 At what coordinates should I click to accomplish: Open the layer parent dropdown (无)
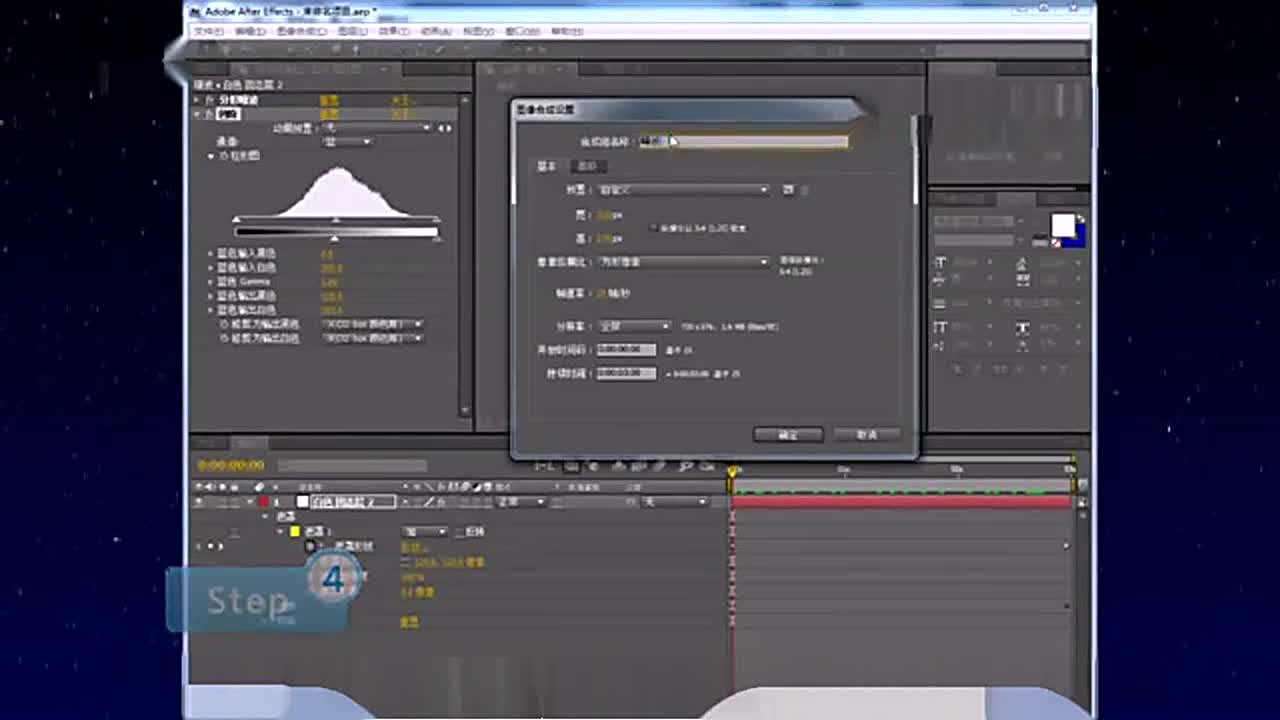[674, 502]
